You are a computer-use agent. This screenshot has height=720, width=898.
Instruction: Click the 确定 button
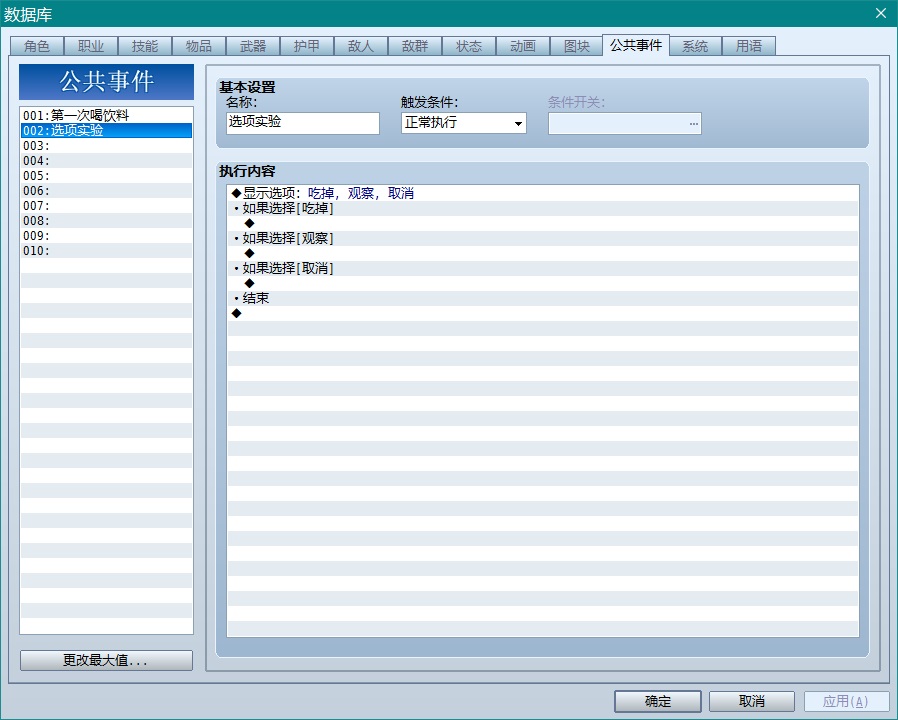click(657, 701)
